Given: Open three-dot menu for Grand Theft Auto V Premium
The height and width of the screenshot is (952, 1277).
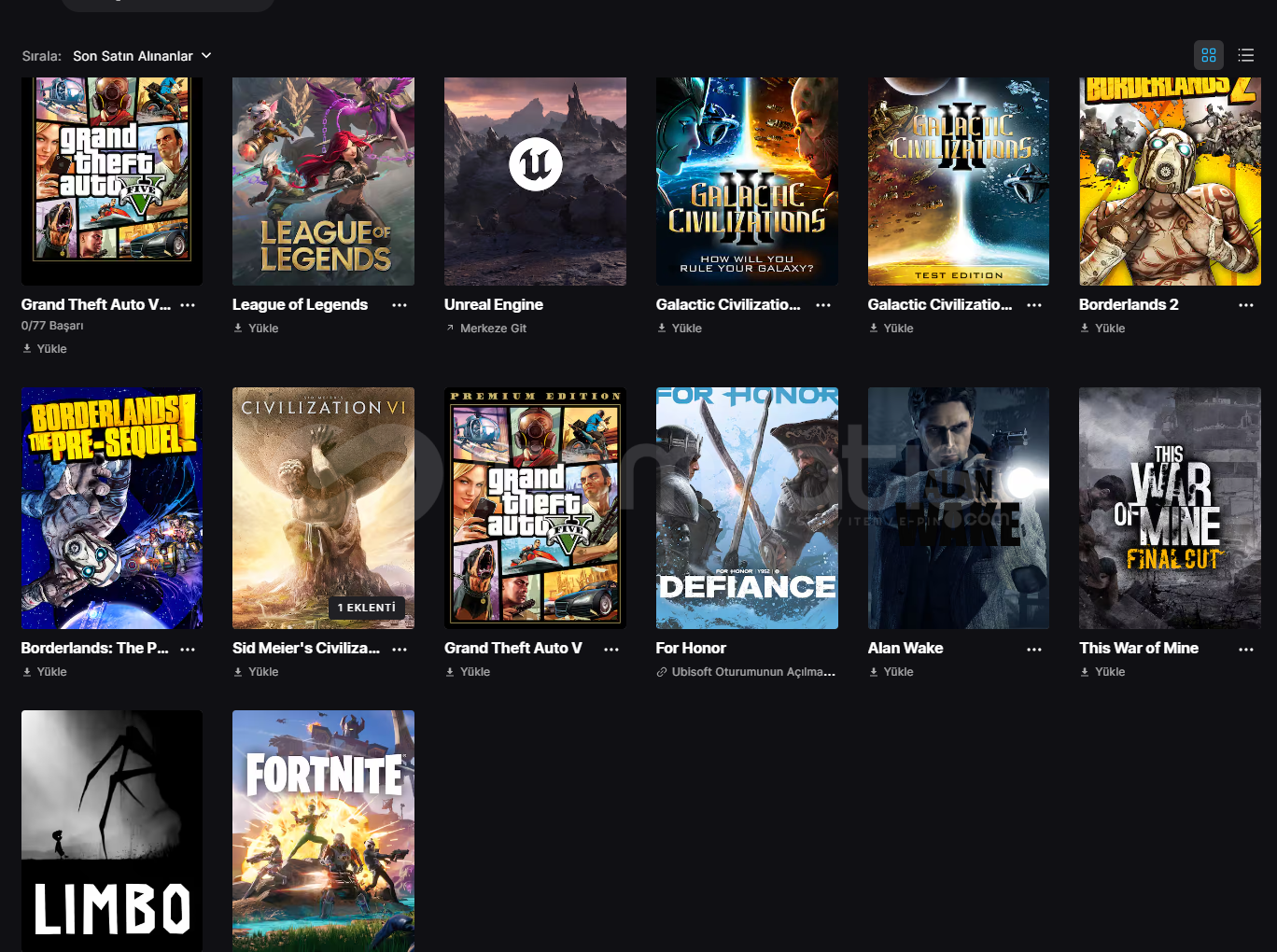Looking at the screenshot, I should 611,649.
